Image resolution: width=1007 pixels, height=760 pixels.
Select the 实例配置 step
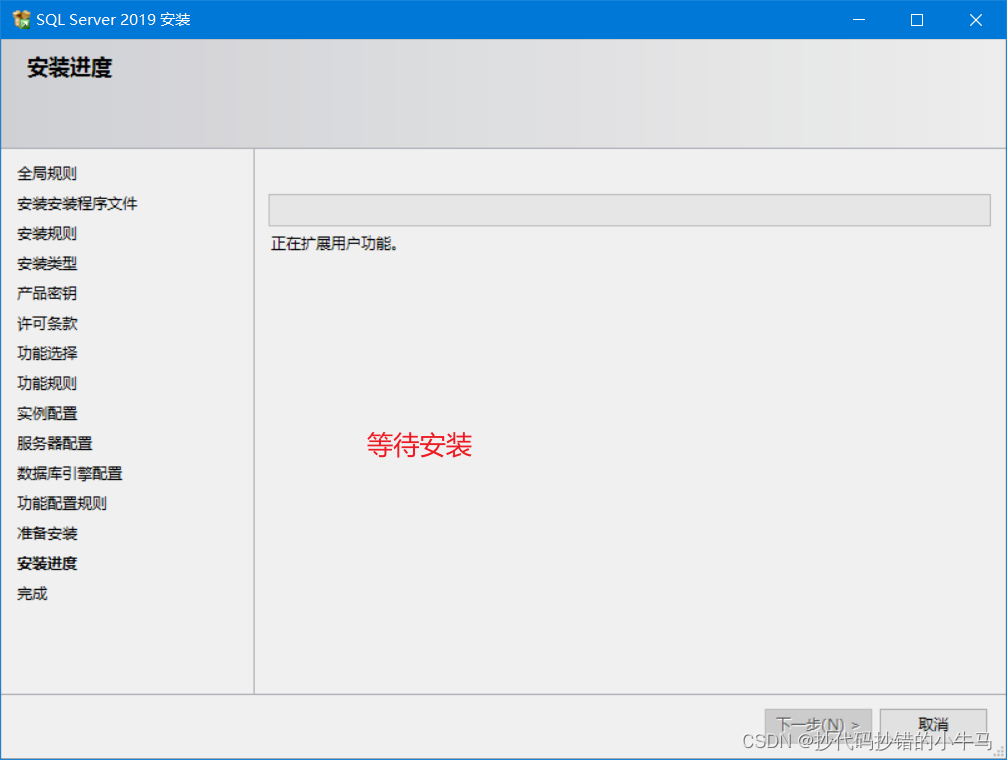(x=47, y=413)
